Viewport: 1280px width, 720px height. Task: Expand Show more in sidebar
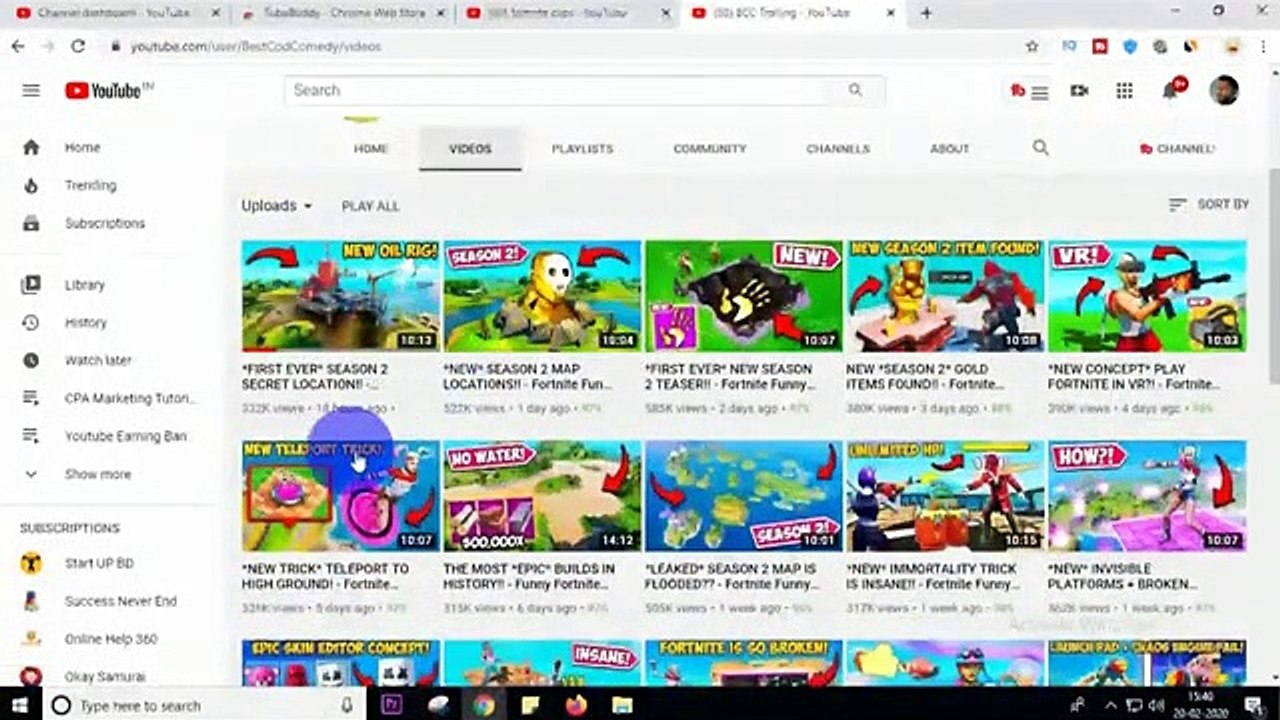pos(97,474)
